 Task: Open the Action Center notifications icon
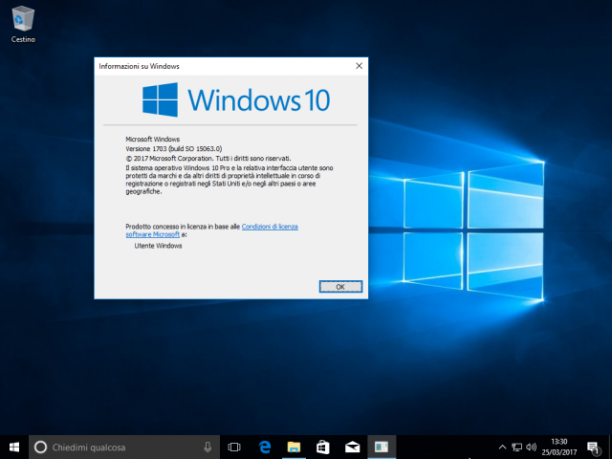[x=593, y=448]
